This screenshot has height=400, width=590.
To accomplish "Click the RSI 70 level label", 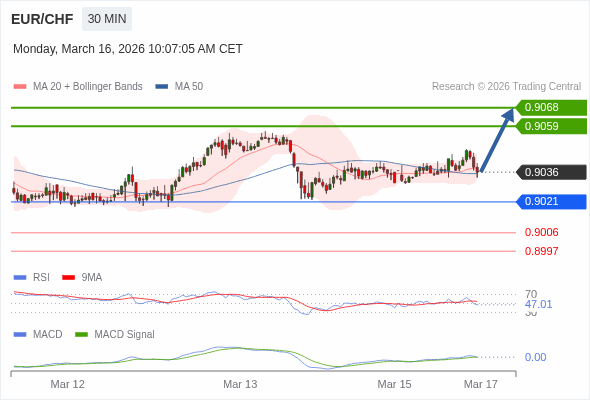I will (x=531, y=294).
